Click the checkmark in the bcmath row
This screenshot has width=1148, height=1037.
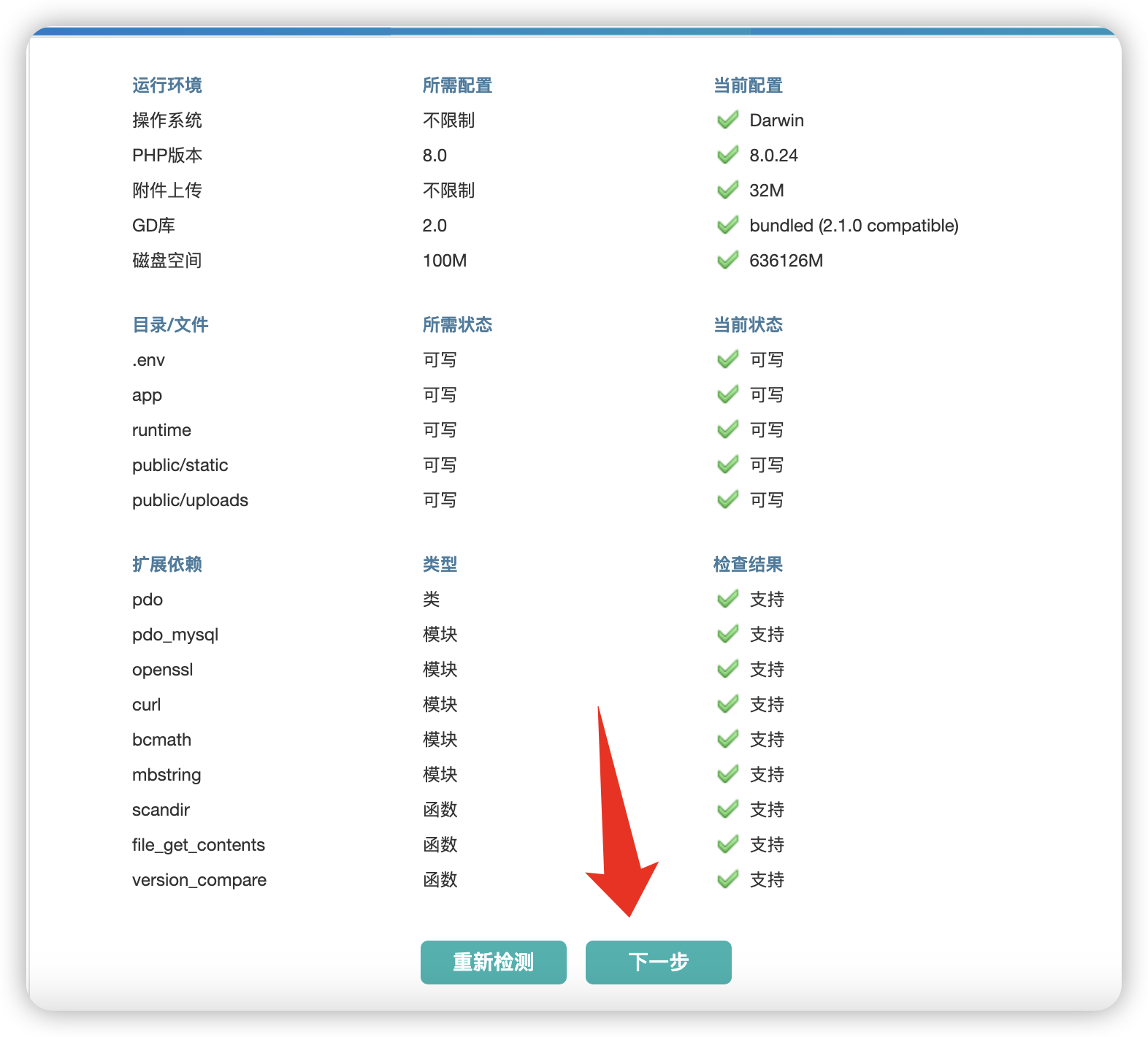point(727,739)
